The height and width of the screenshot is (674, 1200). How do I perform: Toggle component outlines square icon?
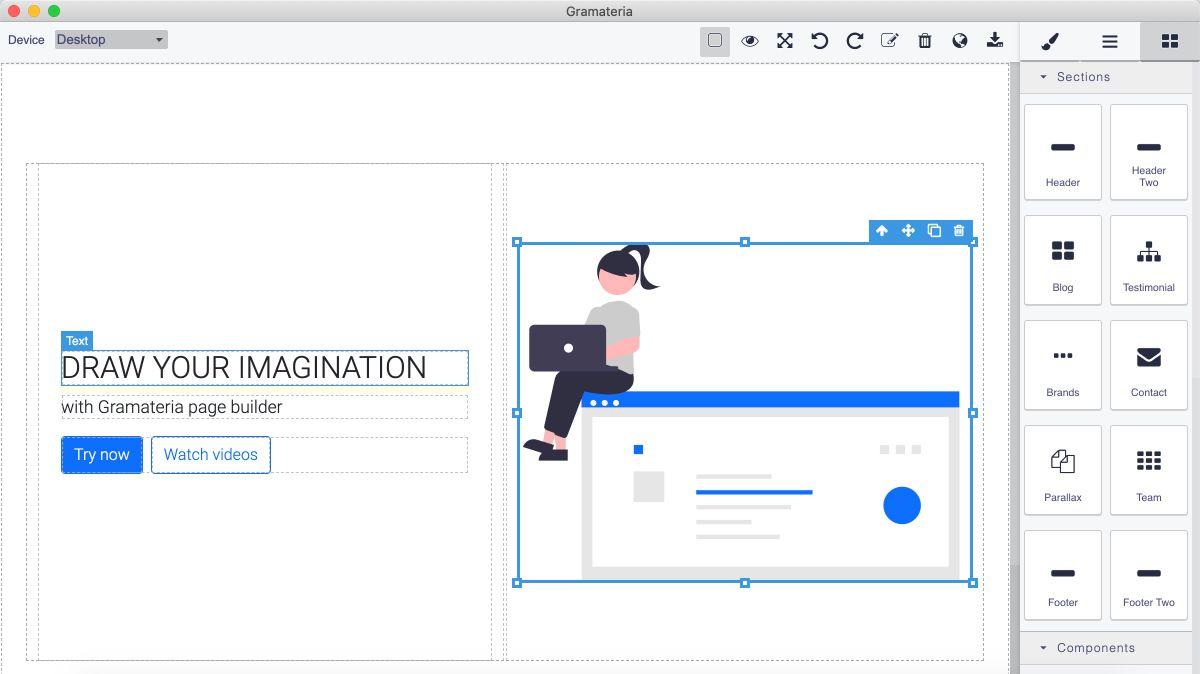715,40
